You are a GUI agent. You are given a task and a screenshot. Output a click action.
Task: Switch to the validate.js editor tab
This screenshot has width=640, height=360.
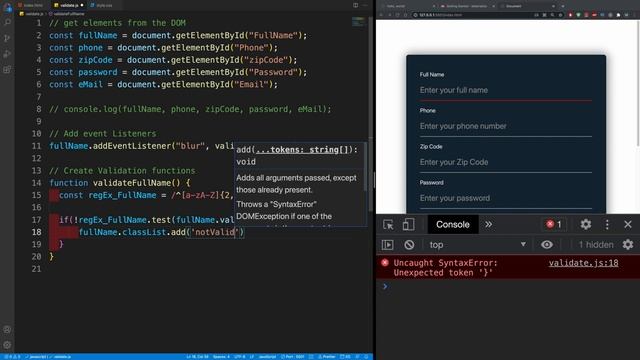pos(69,5)
